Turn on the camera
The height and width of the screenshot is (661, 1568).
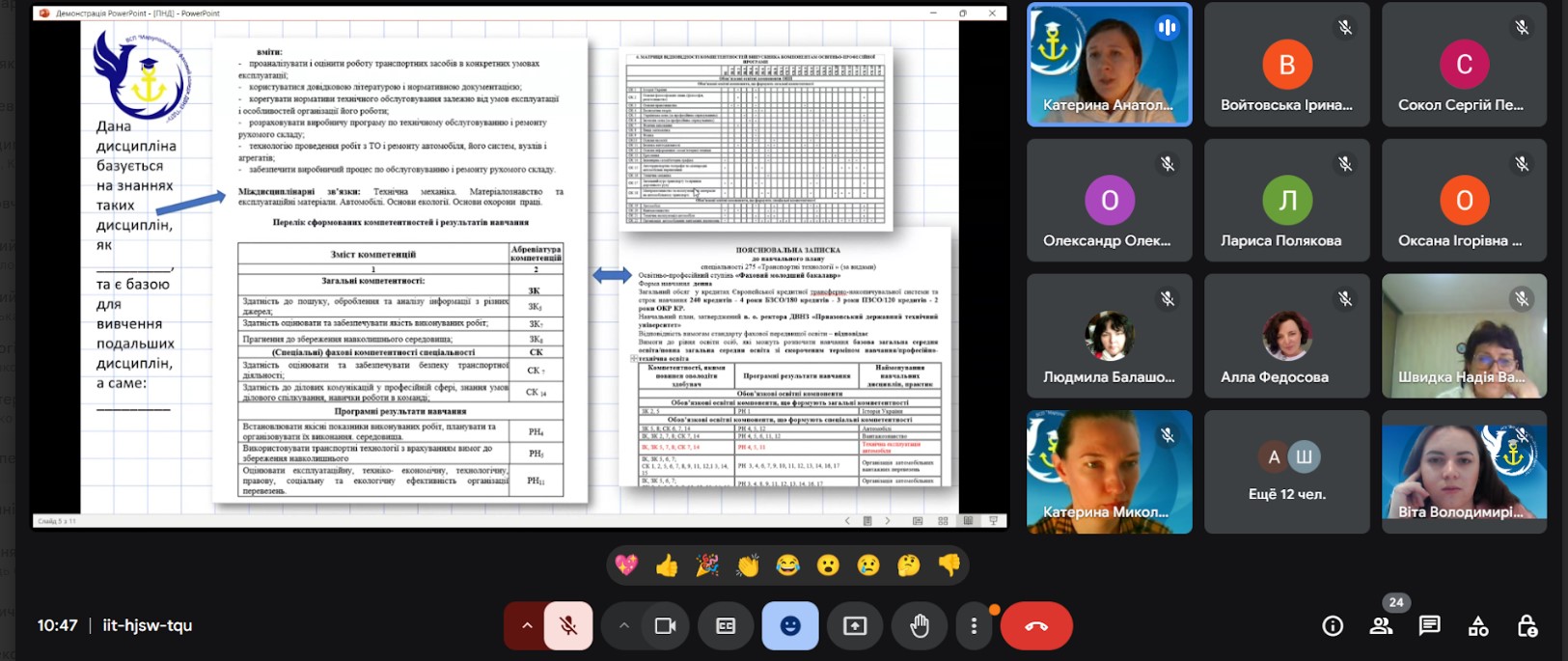tap(665, 626)
